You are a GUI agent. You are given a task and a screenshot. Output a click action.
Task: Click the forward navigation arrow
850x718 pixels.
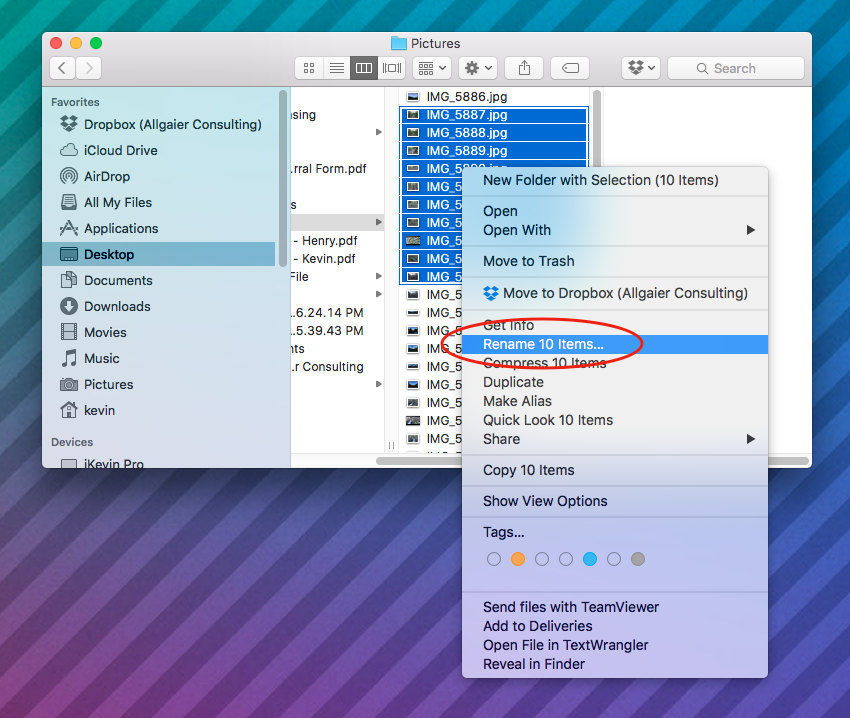pyautogui.click(x=88, y=68)
